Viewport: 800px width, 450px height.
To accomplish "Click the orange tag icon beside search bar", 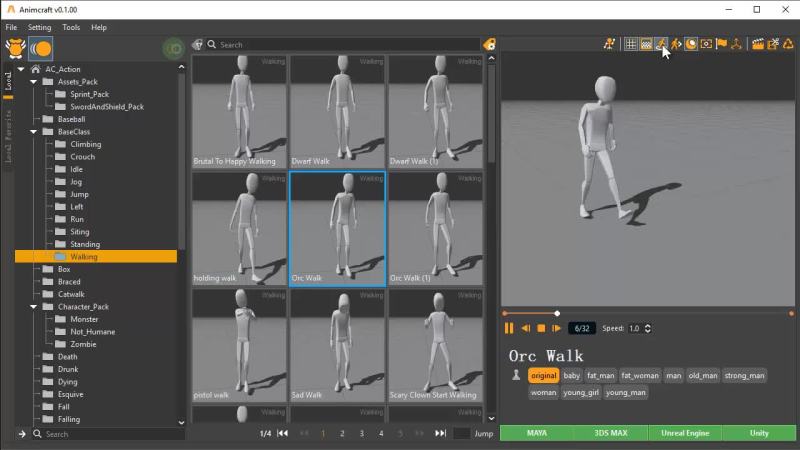I will [489, 44].
